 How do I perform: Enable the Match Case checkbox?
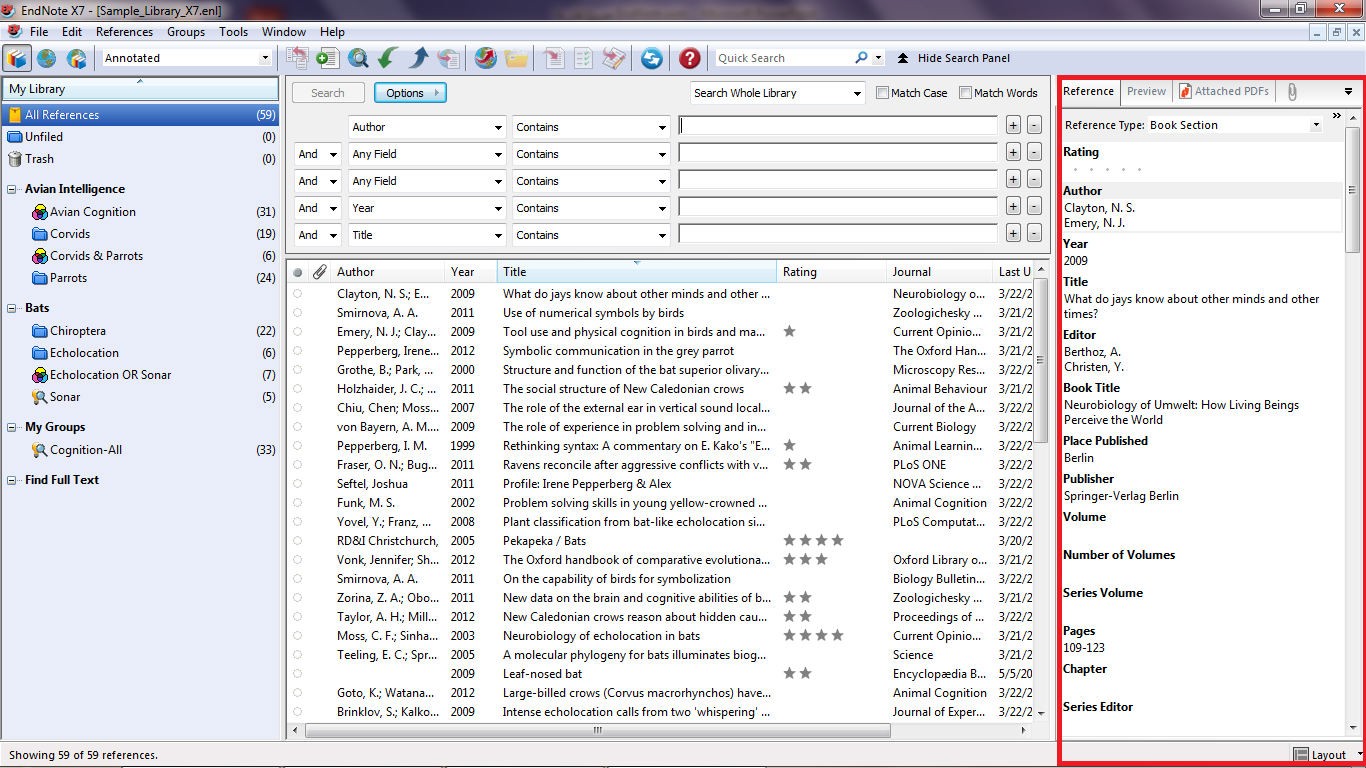point(882,93)
